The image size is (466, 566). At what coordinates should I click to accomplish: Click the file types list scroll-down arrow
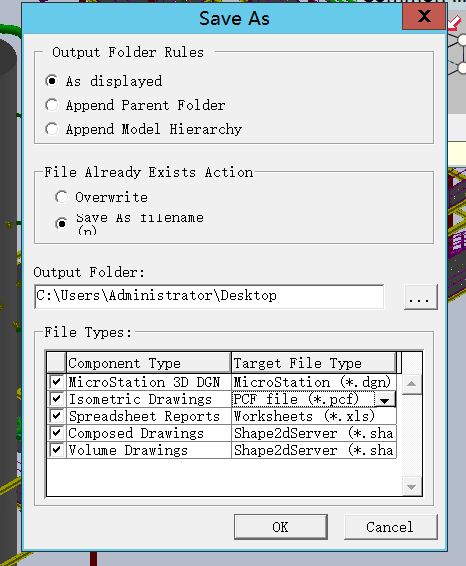(x=411, y=487)
